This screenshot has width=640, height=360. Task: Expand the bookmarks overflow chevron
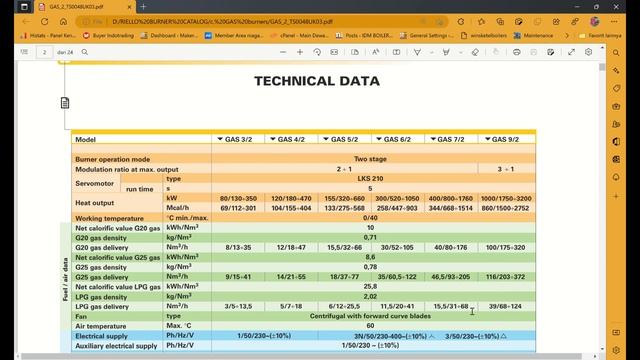567,36
